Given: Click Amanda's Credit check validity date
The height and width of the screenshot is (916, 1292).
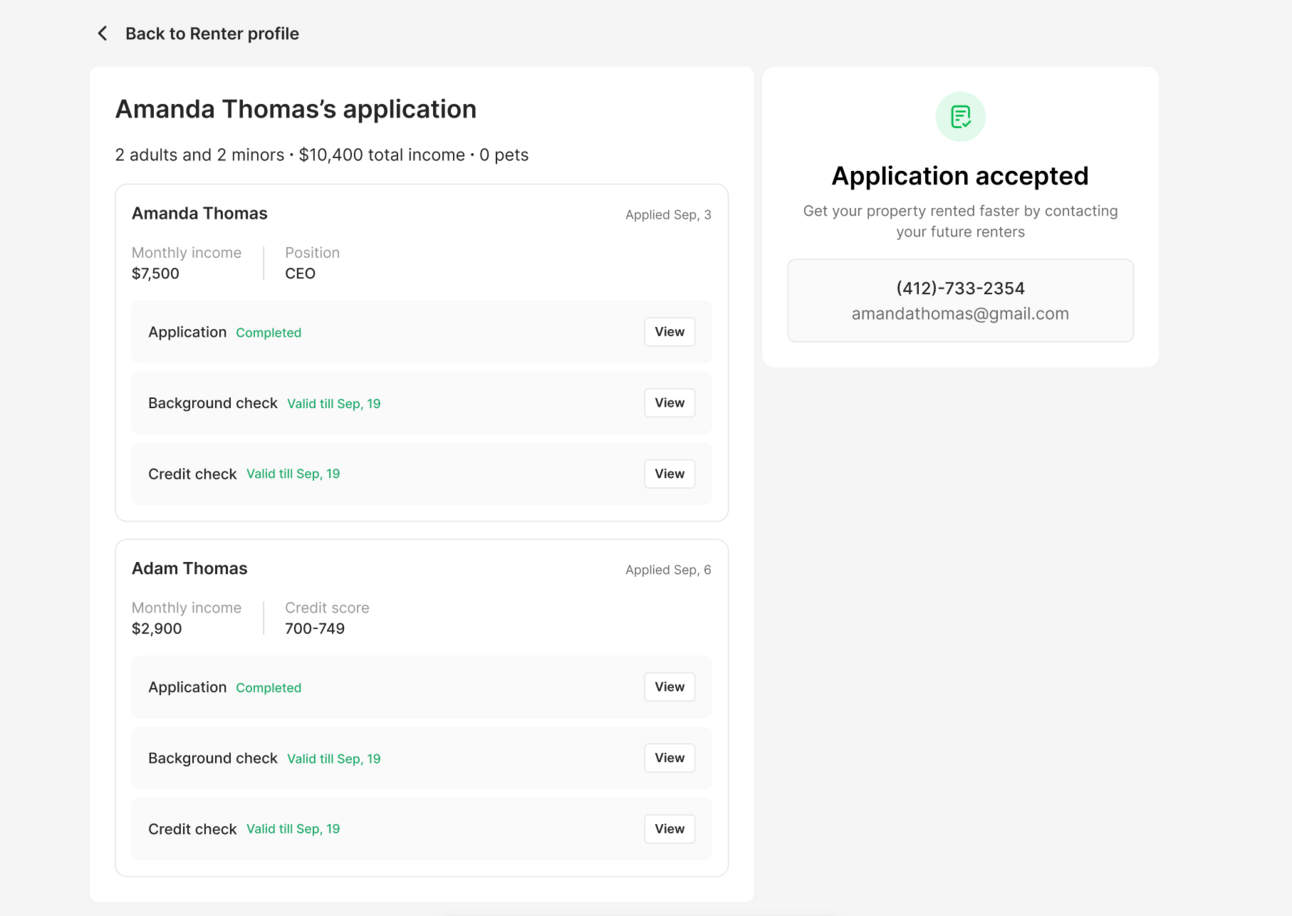Looking at the screenshot, I should pyautogui.click(x=293, y=474).
